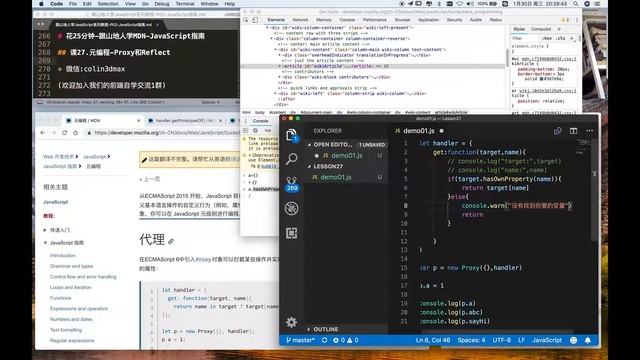Toggle :hov element state in Styles pane

(x=547, y=38)
